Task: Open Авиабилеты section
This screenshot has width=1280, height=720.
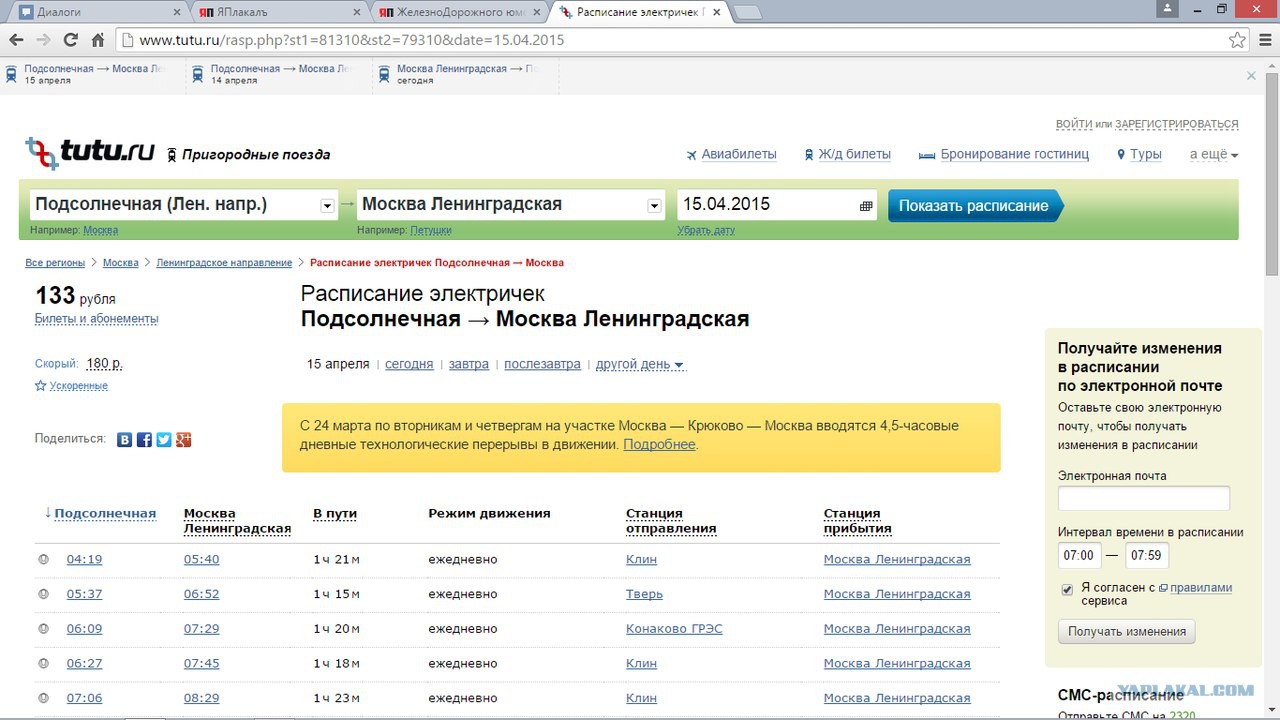Action: point(731,154)
